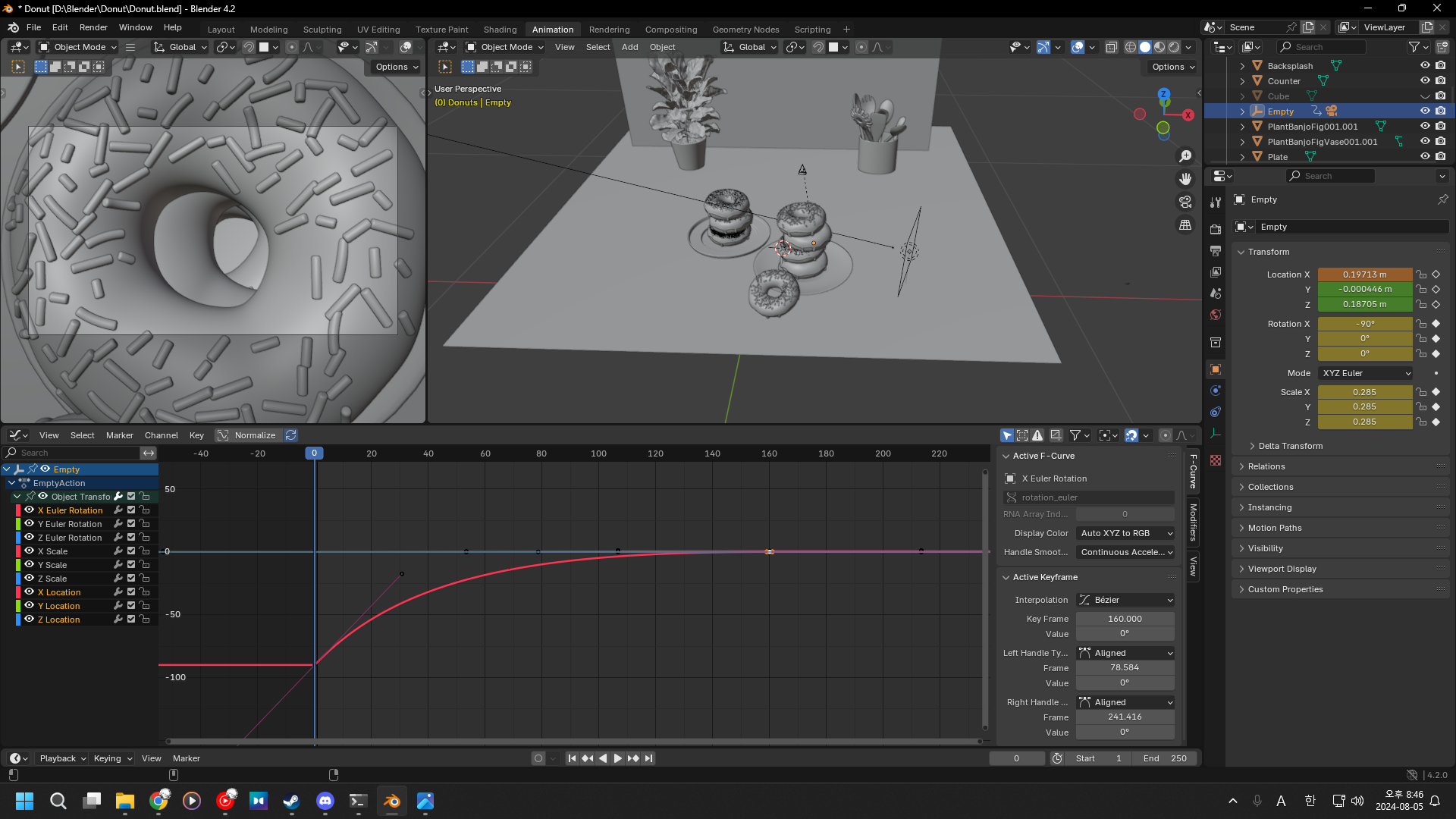
Task: Open the Keying popover in timeline
Action: (x=112, y=758)
